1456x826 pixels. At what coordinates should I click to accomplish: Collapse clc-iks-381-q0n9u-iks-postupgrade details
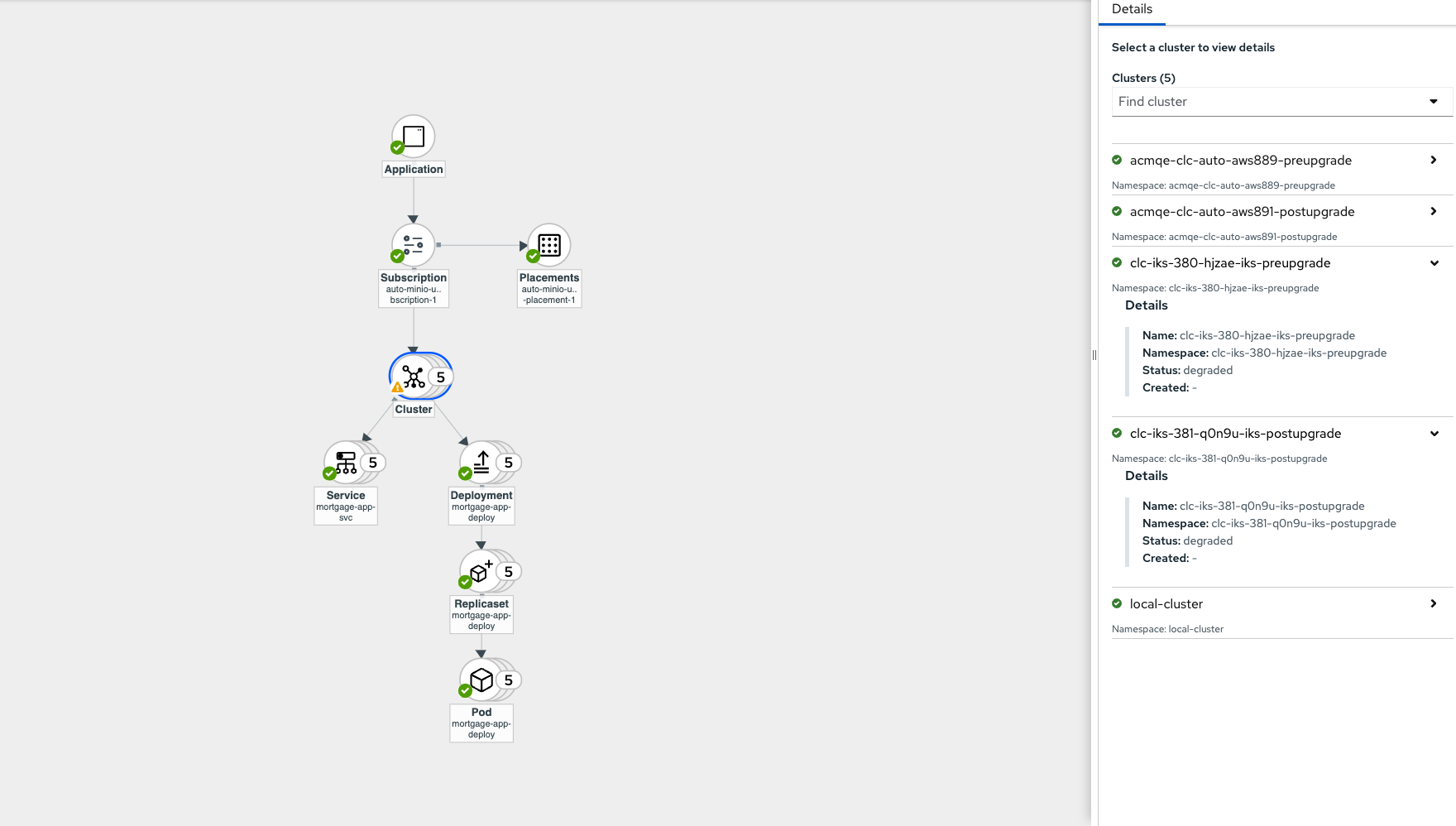1434,434
